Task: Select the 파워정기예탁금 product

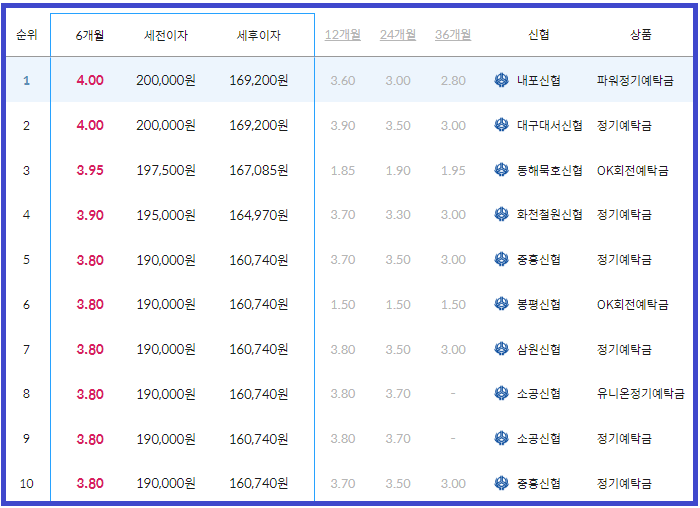Action: pos(635,80)
